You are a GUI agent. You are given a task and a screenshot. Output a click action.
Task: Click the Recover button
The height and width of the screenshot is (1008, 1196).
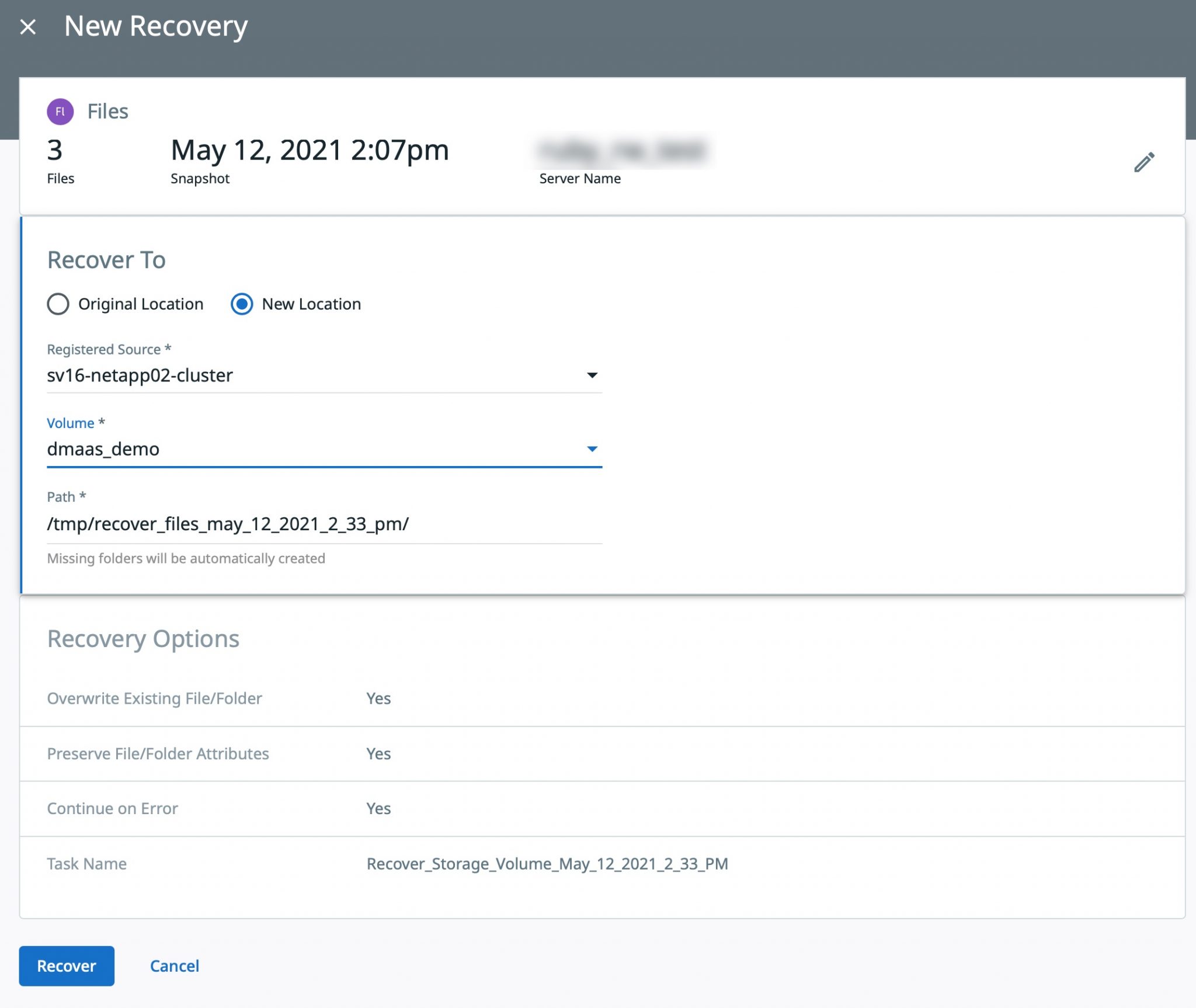pos(66,966)
